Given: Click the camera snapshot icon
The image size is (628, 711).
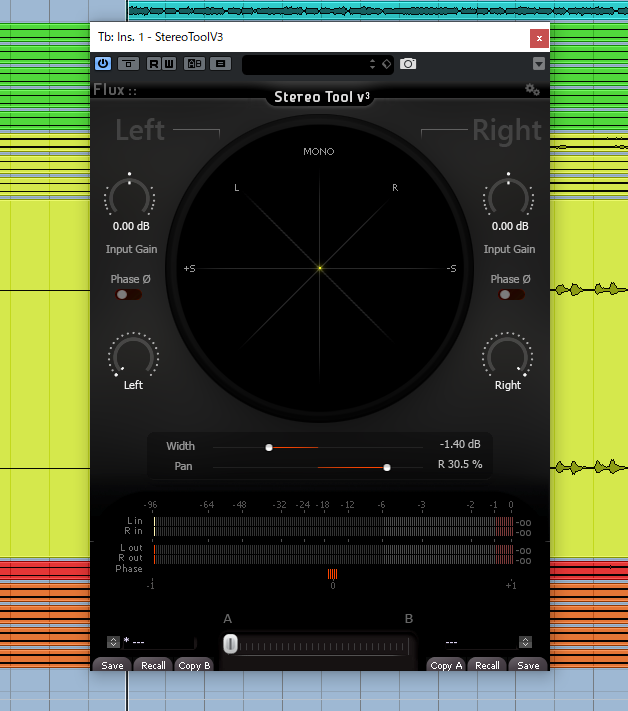Looking at the screenshot, I should 408,63.
